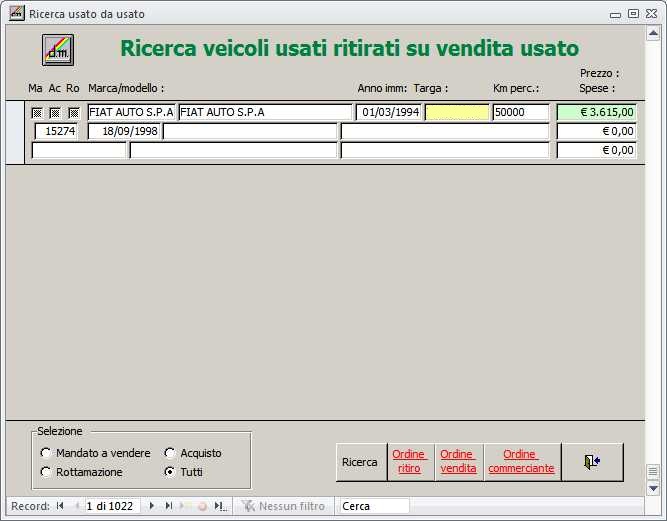The height and width of the screenshot is (521, 667).
Task: Open the Ordine commerciante link button
Action: [x=522, y=462]
